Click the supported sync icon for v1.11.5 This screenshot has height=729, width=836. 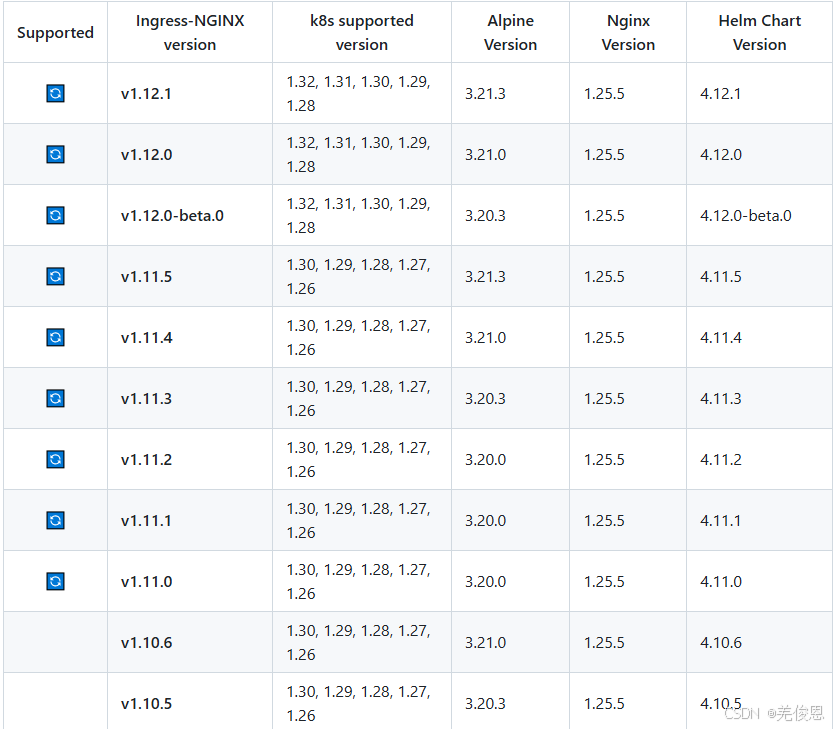(55, 276)
